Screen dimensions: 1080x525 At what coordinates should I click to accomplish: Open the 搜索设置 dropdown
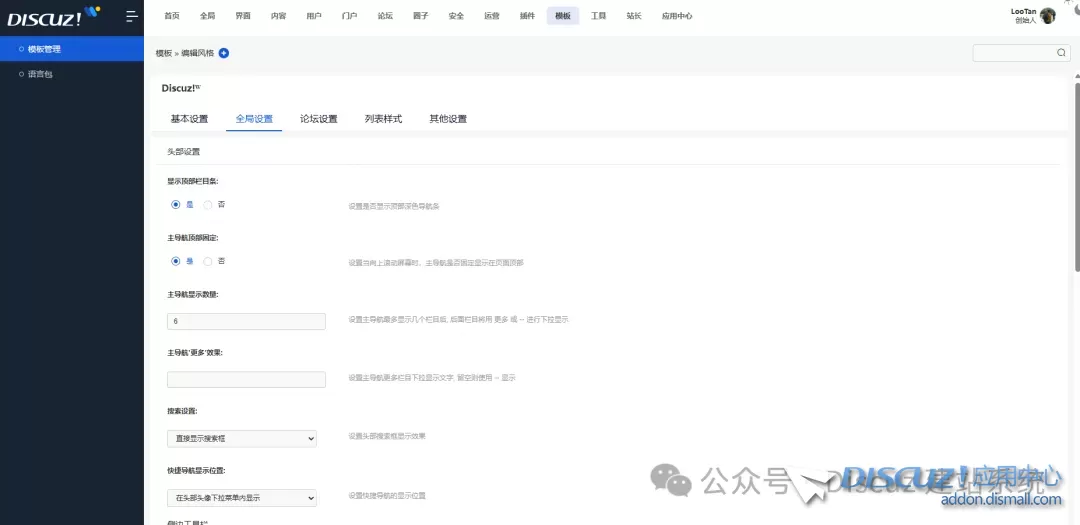pos(241,438)
